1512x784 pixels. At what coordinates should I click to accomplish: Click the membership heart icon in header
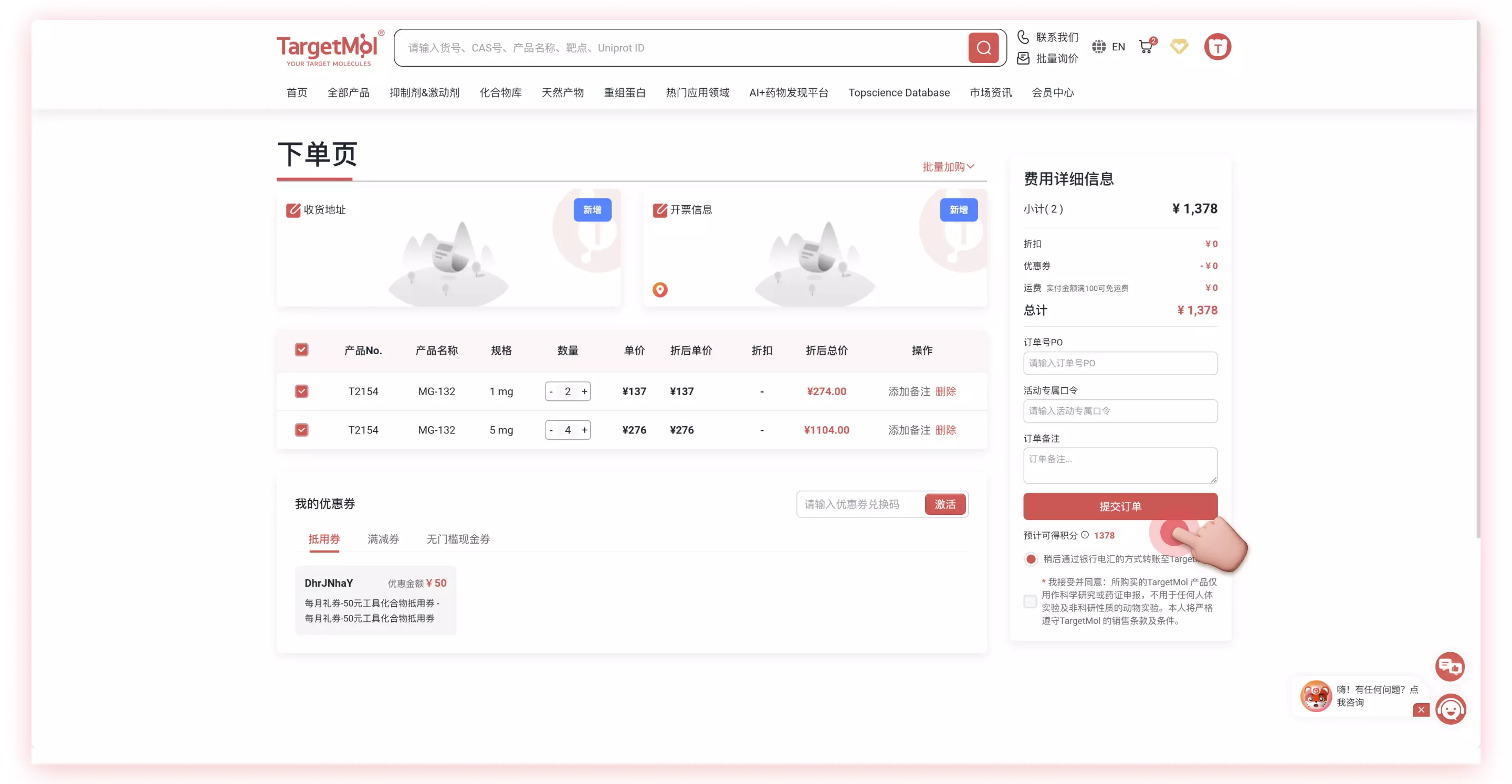pyautogui.click(x=1179, y=46)
